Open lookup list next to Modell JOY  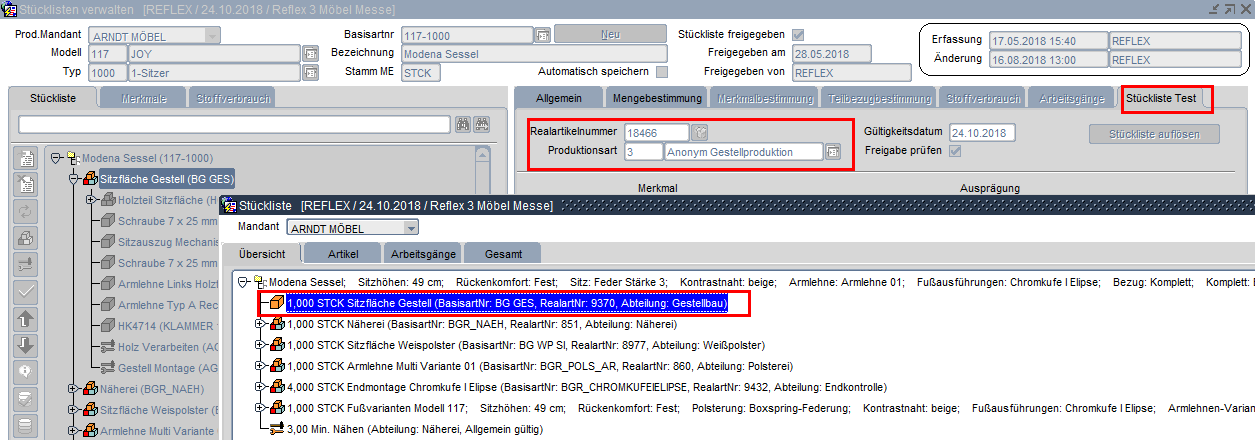click(x=310, y=54)
